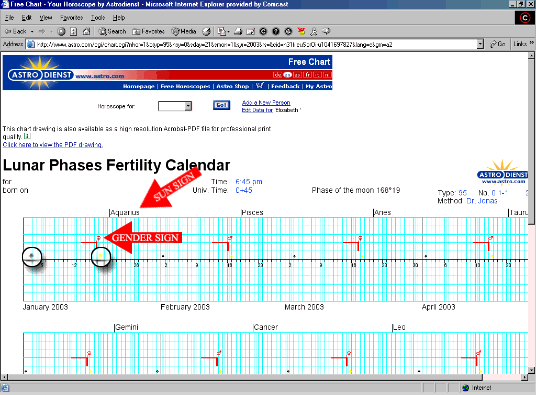Expand the address bar dropdown arrow
The width and height of the screenshot is (536, 395).
(480, 44)
